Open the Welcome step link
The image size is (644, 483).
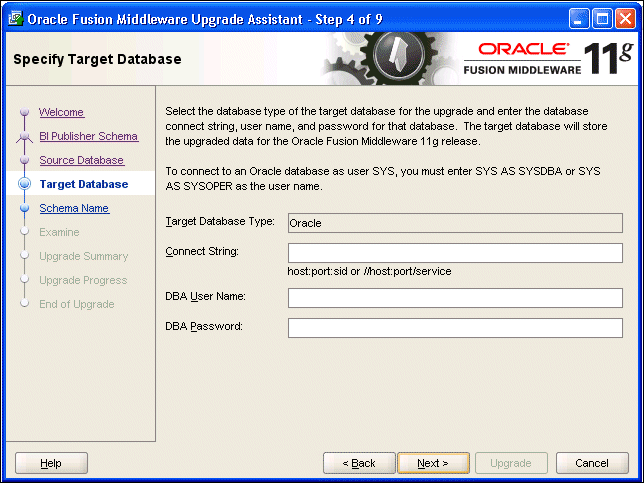62,112
